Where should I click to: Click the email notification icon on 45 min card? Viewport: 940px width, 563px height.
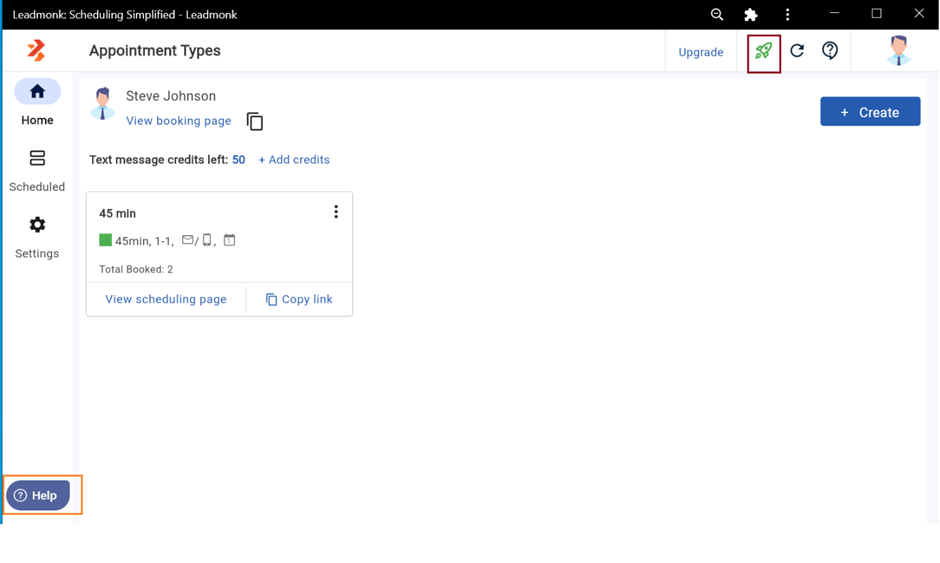188,240
